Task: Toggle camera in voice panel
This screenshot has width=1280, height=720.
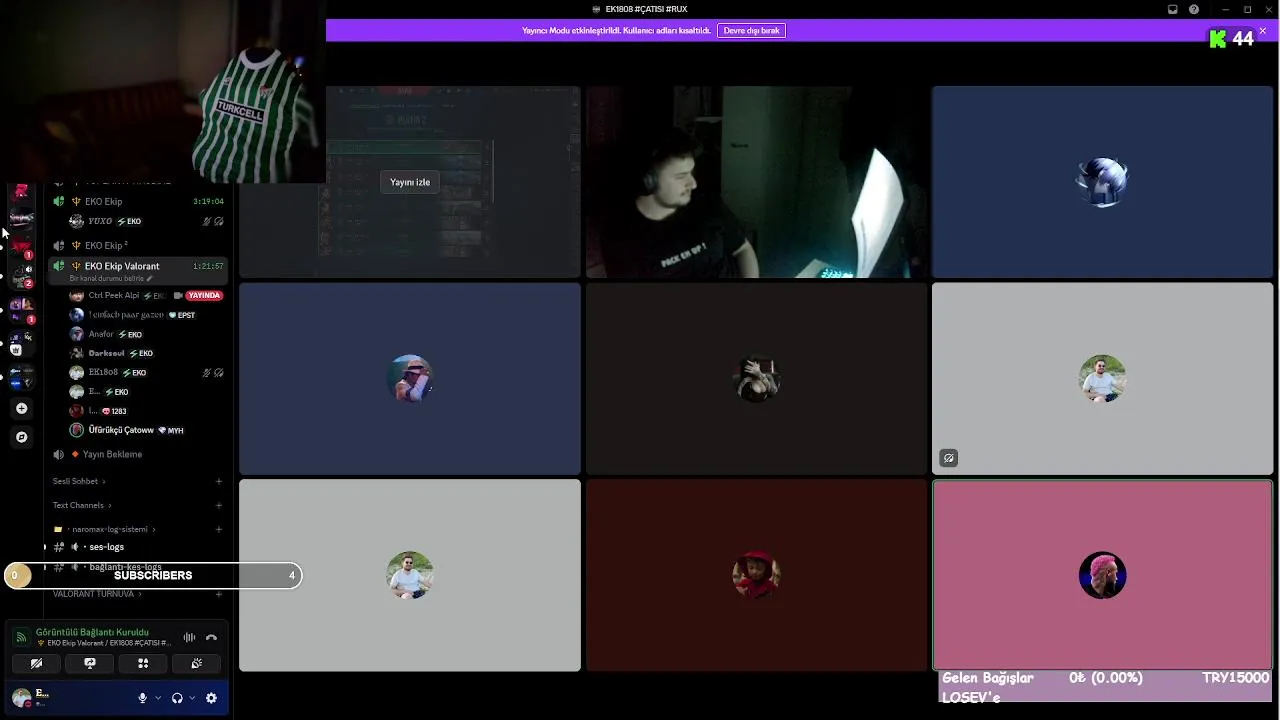Action: tap(36, 663)
